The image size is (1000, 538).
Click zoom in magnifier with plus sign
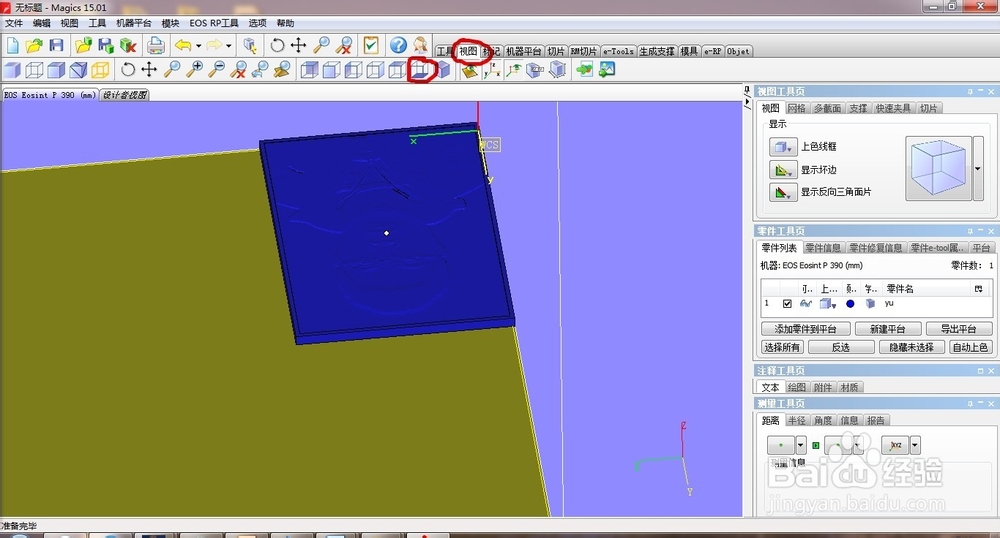click(195, 69)
